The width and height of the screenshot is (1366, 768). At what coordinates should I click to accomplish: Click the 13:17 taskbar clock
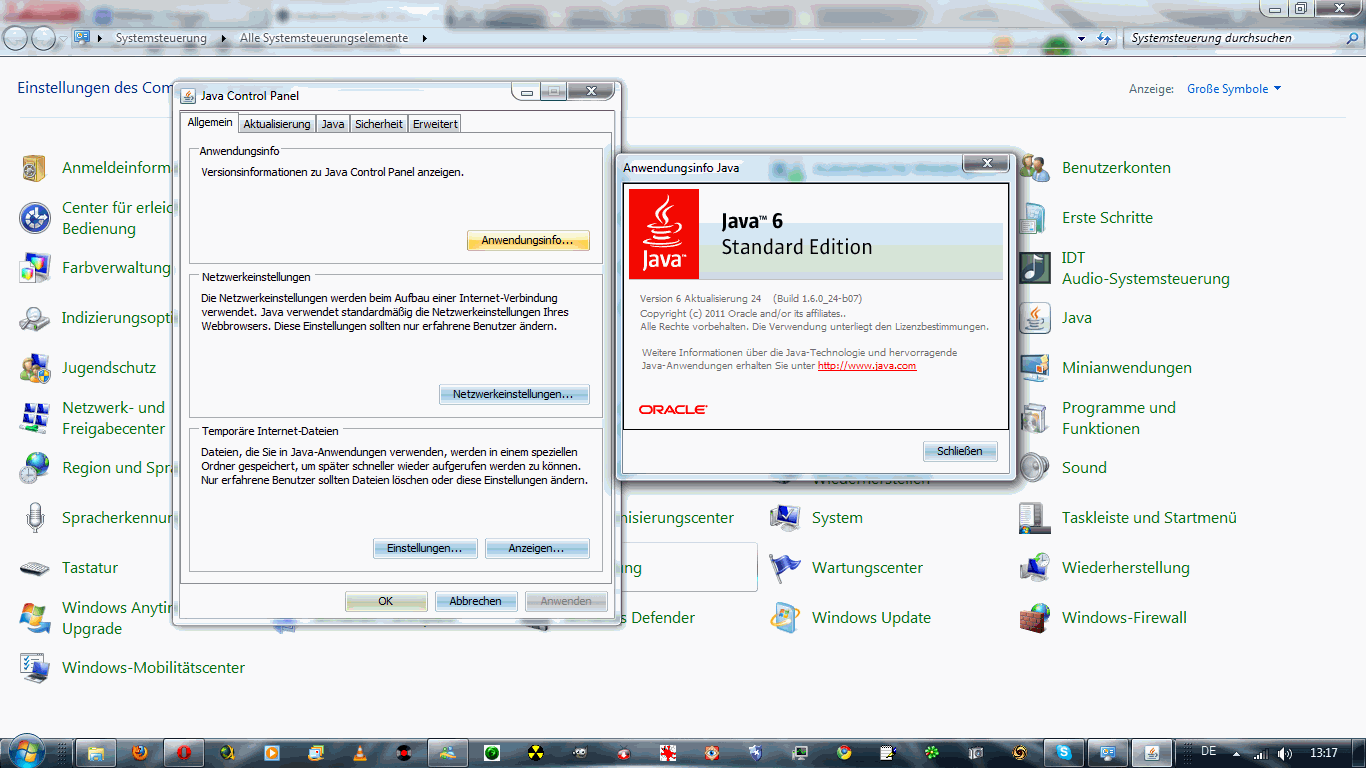1323,753
